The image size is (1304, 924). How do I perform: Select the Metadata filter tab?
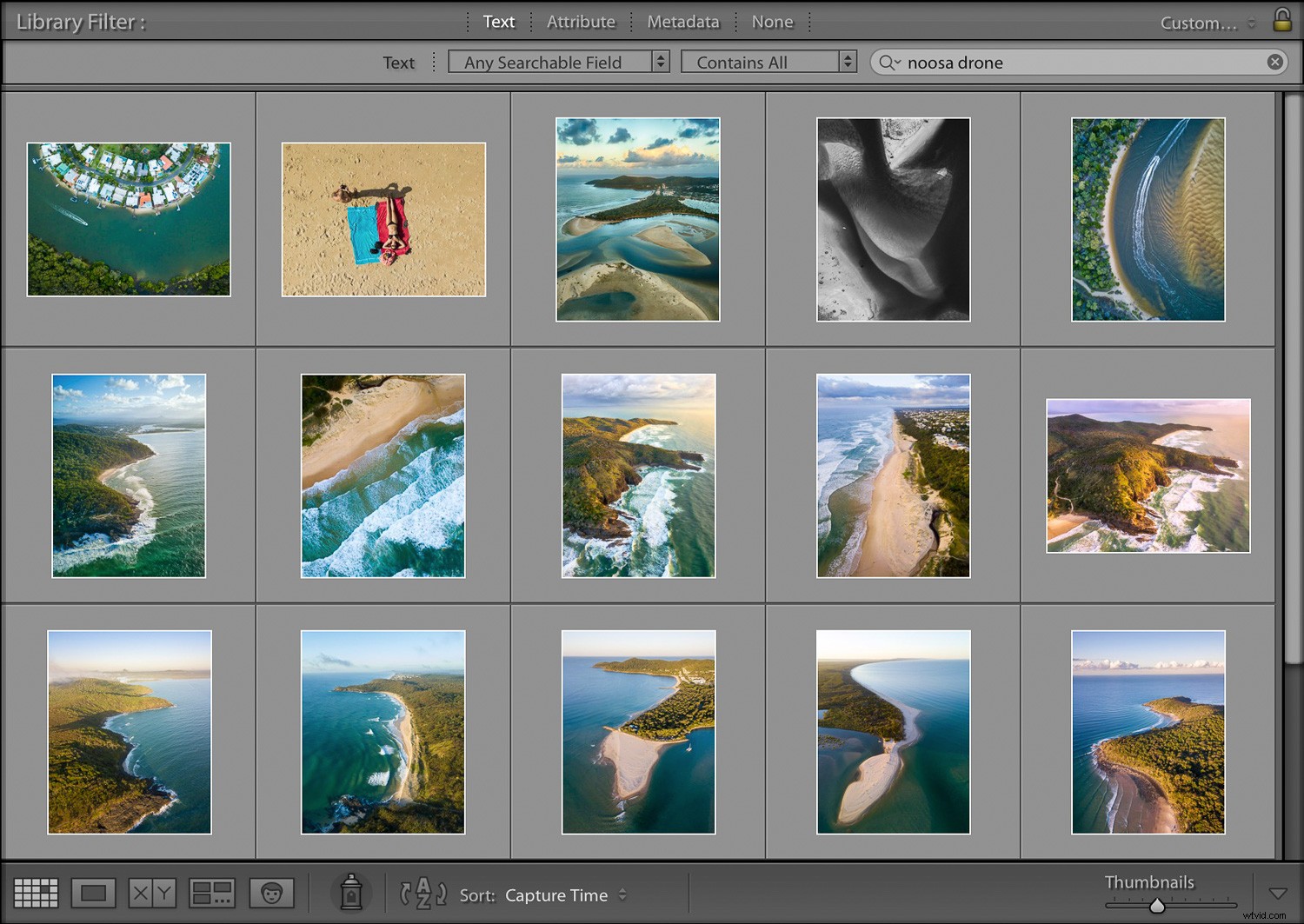click(682, 22)
